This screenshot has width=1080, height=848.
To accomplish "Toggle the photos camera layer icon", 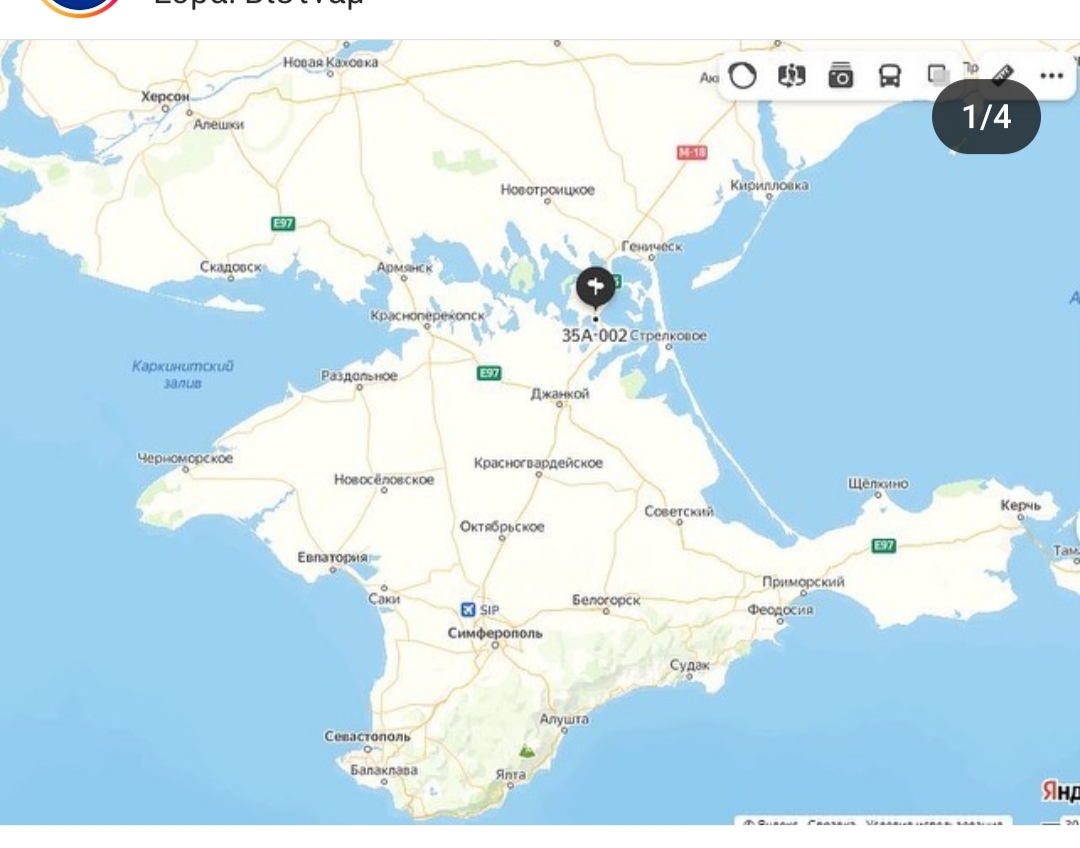I will [841, 76].
